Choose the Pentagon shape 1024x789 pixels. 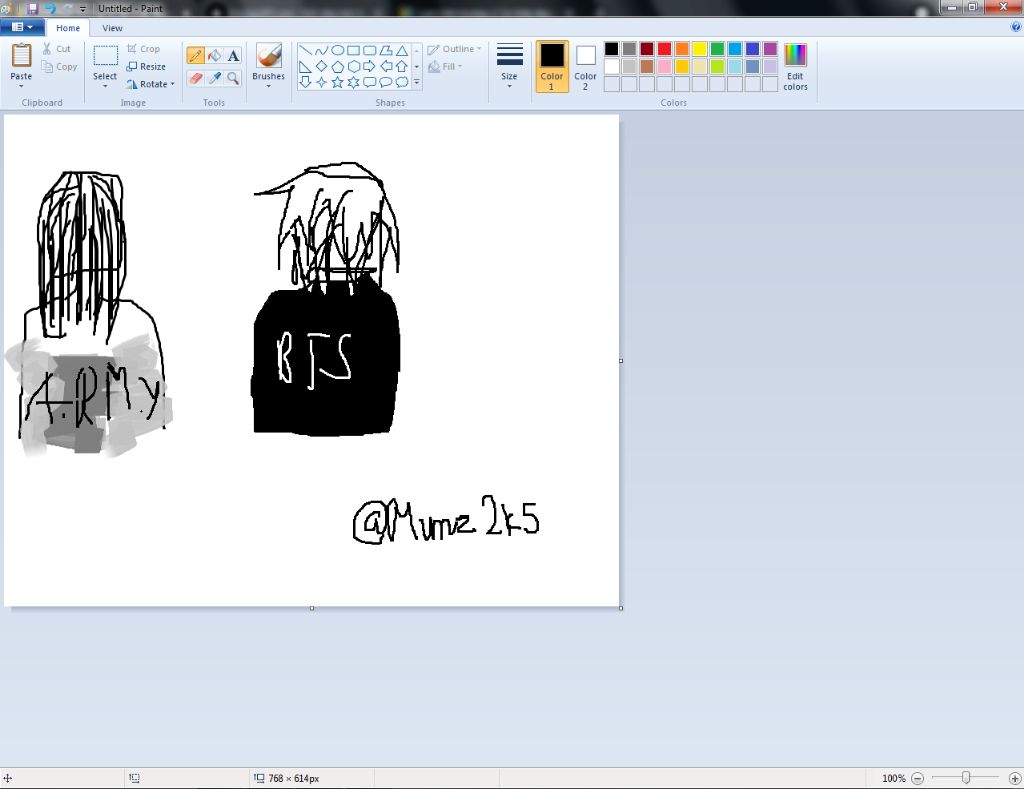pos(338,66)
